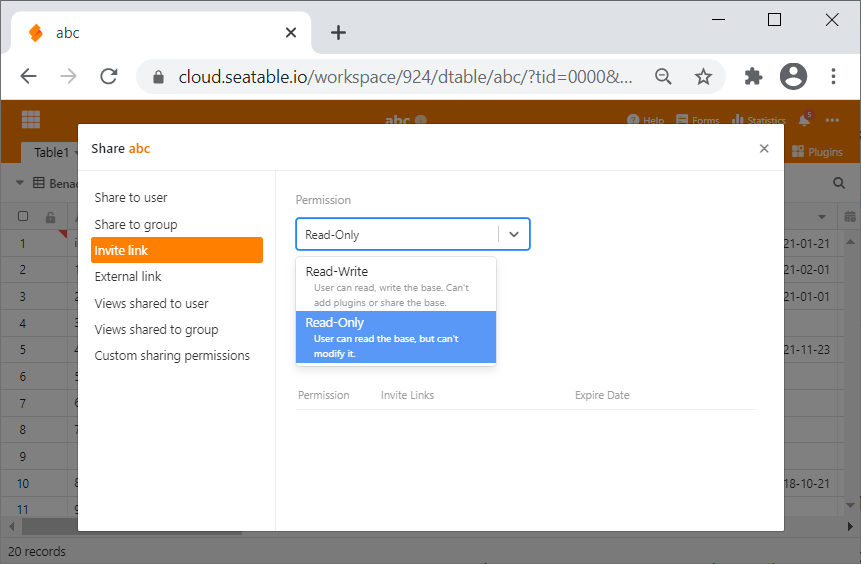
Task: Click the browser back arrow
Action: [29, 76]
